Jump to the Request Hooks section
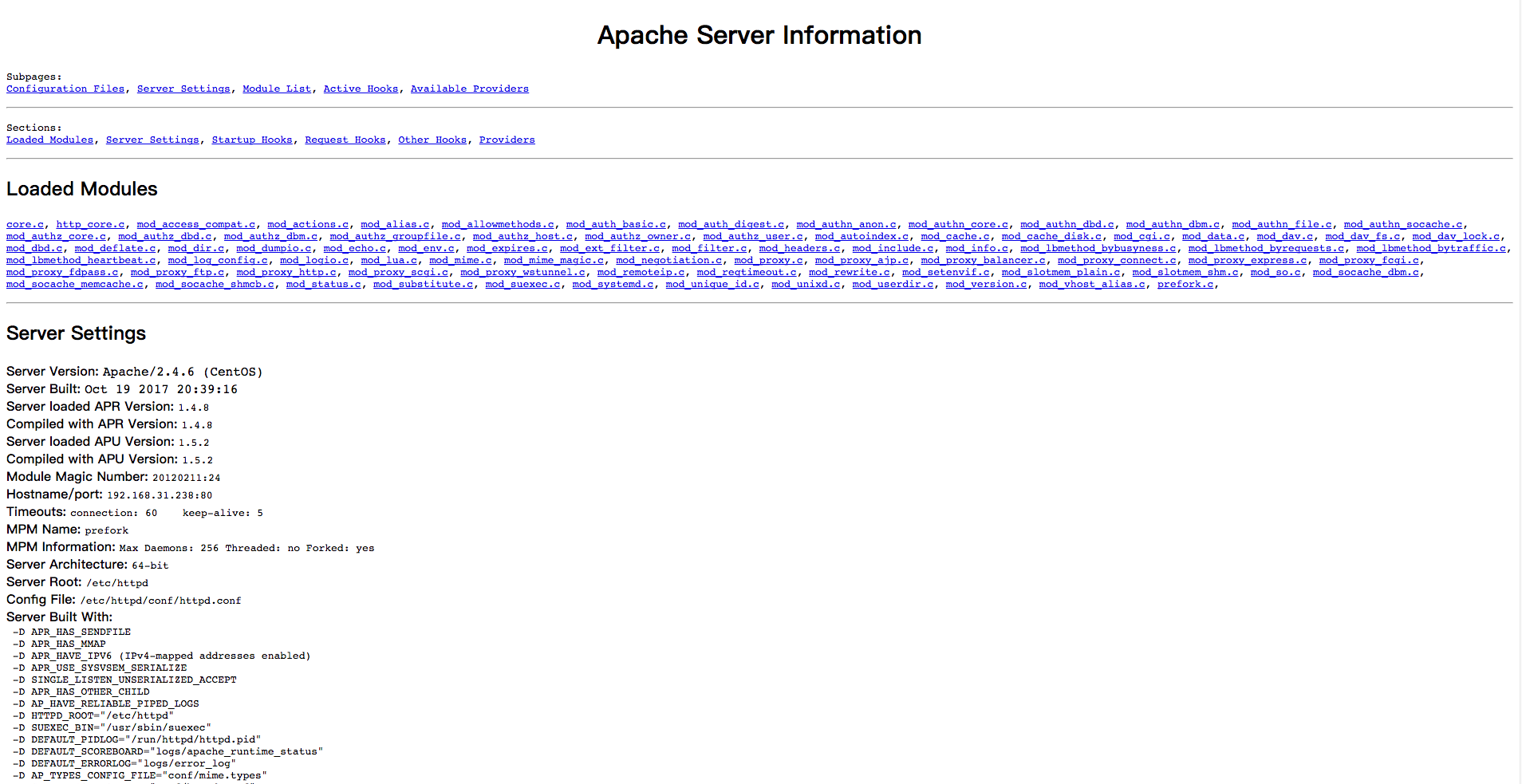The image size is (1522, 784). pyautogui.click(x=345, y=140)
